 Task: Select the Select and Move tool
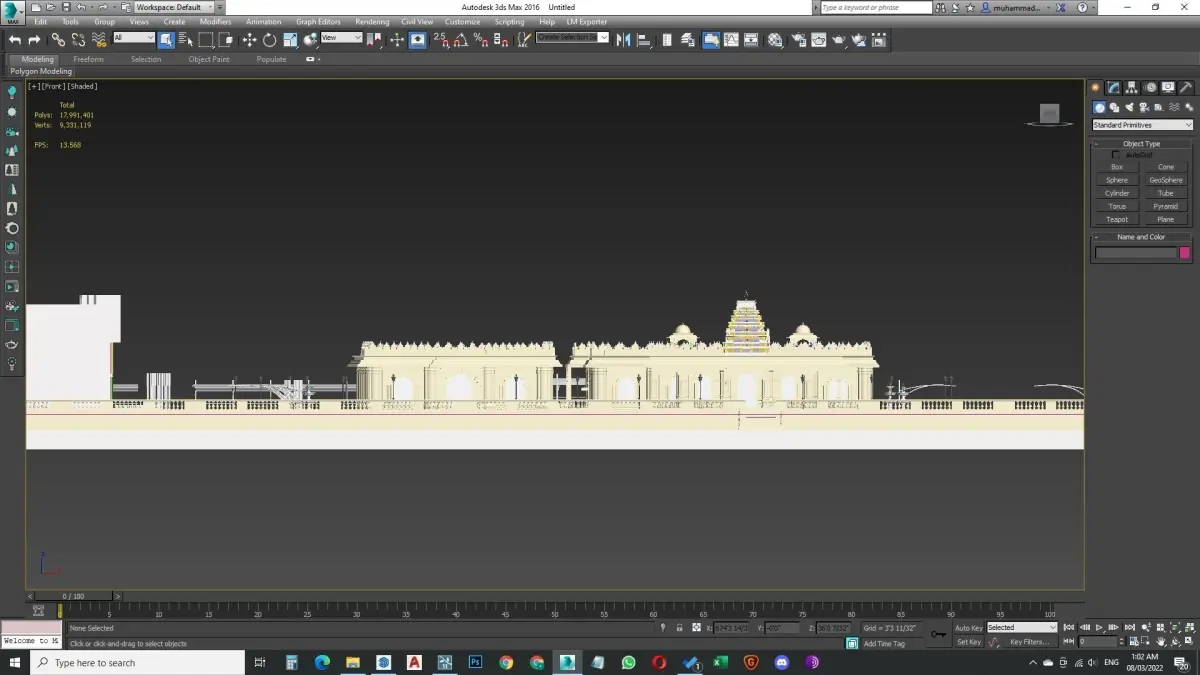pyautogui.click(x=249, y=40)
